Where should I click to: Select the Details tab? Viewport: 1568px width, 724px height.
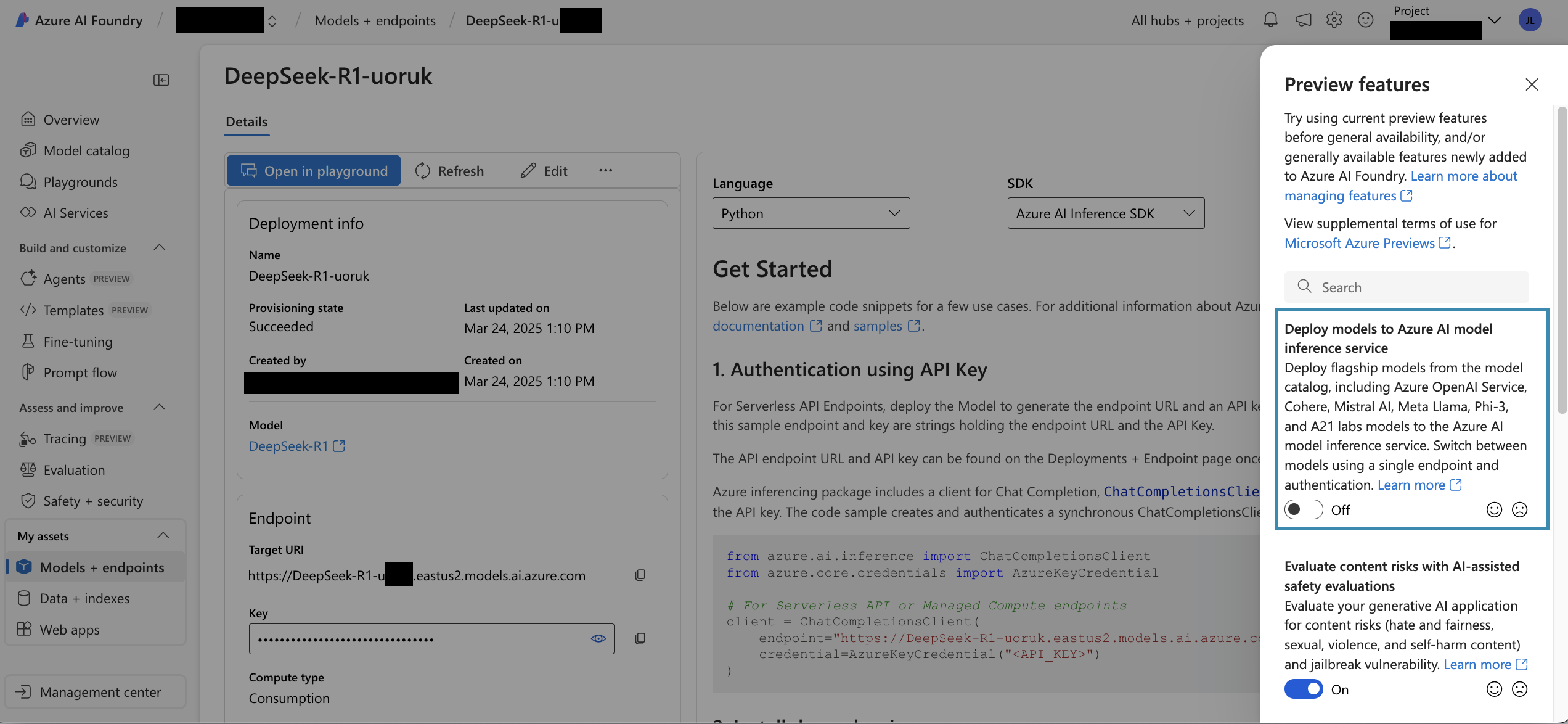(x=246, y=121)
